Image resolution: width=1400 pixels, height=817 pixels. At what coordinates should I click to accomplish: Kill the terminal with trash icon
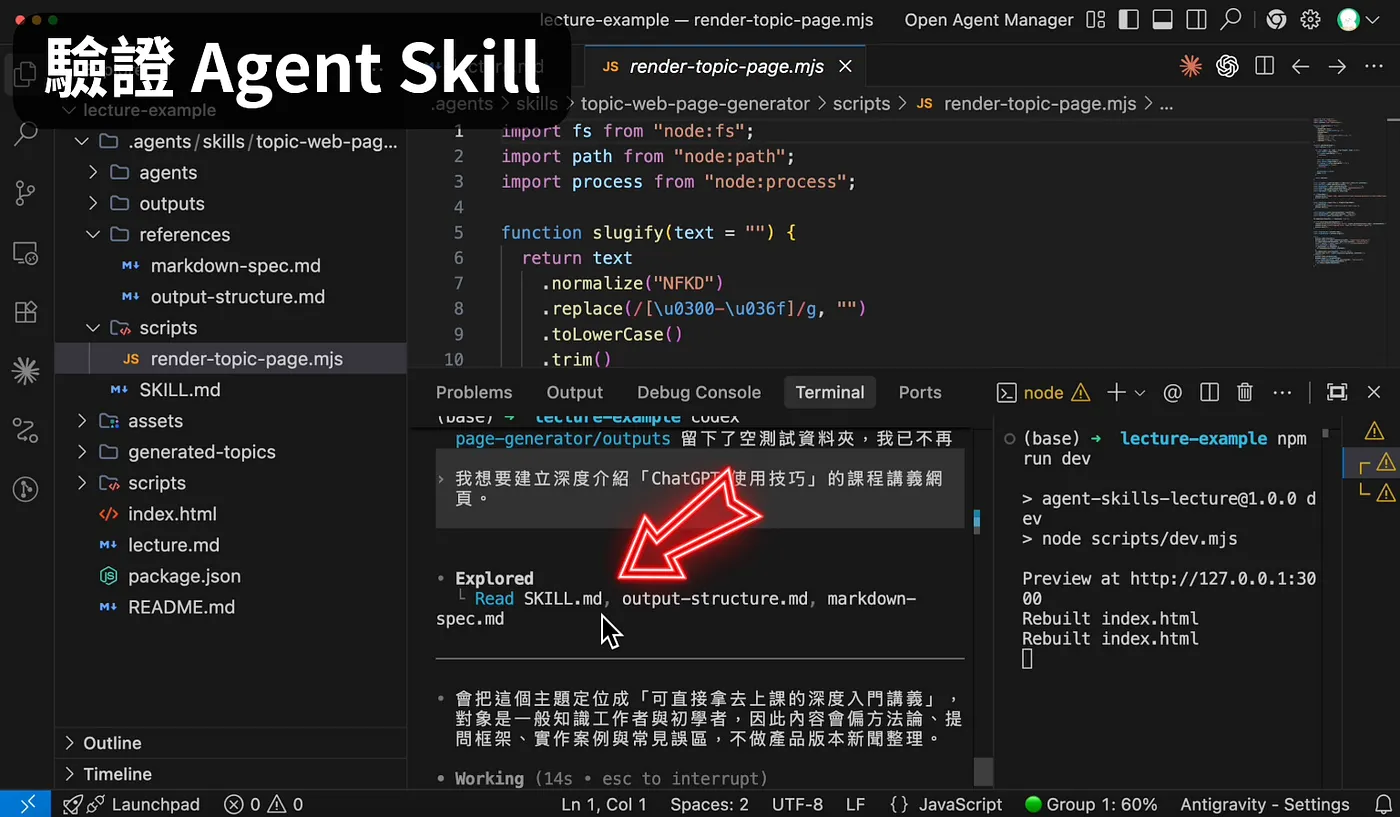pyautogui.click(x=1245, y=393)
